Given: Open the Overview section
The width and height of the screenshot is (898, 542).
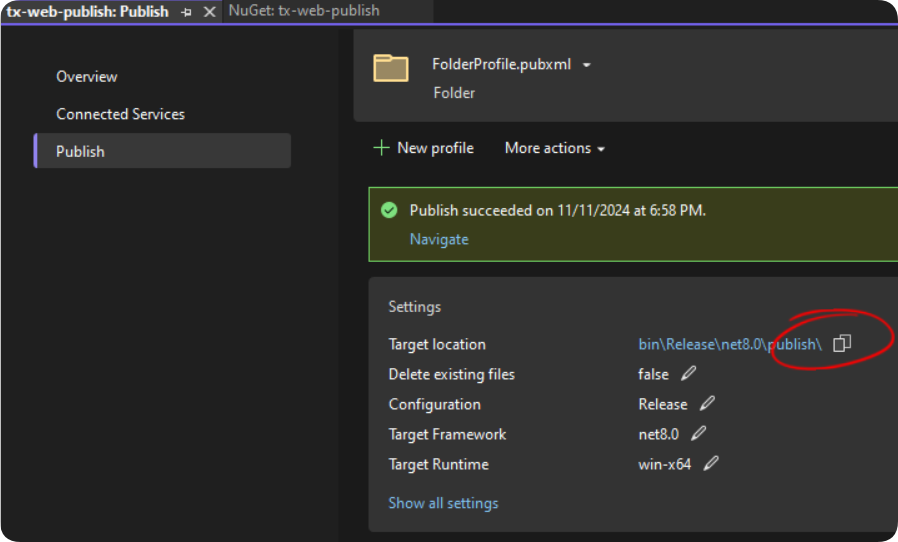Looking at the screenshot, I should click(86, 77).
